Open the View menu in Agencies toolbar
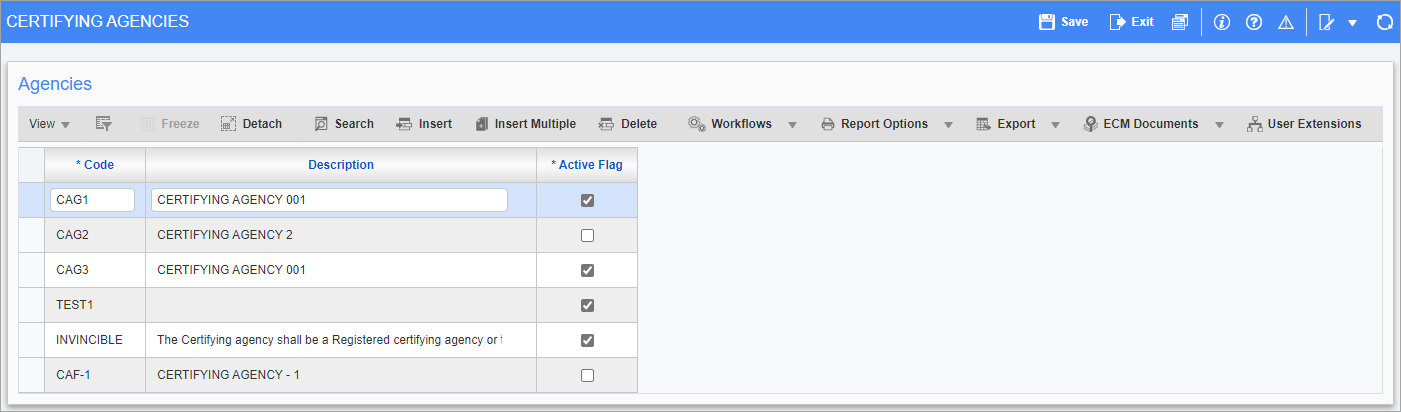 pyautogui.click(x=49, y=124)
